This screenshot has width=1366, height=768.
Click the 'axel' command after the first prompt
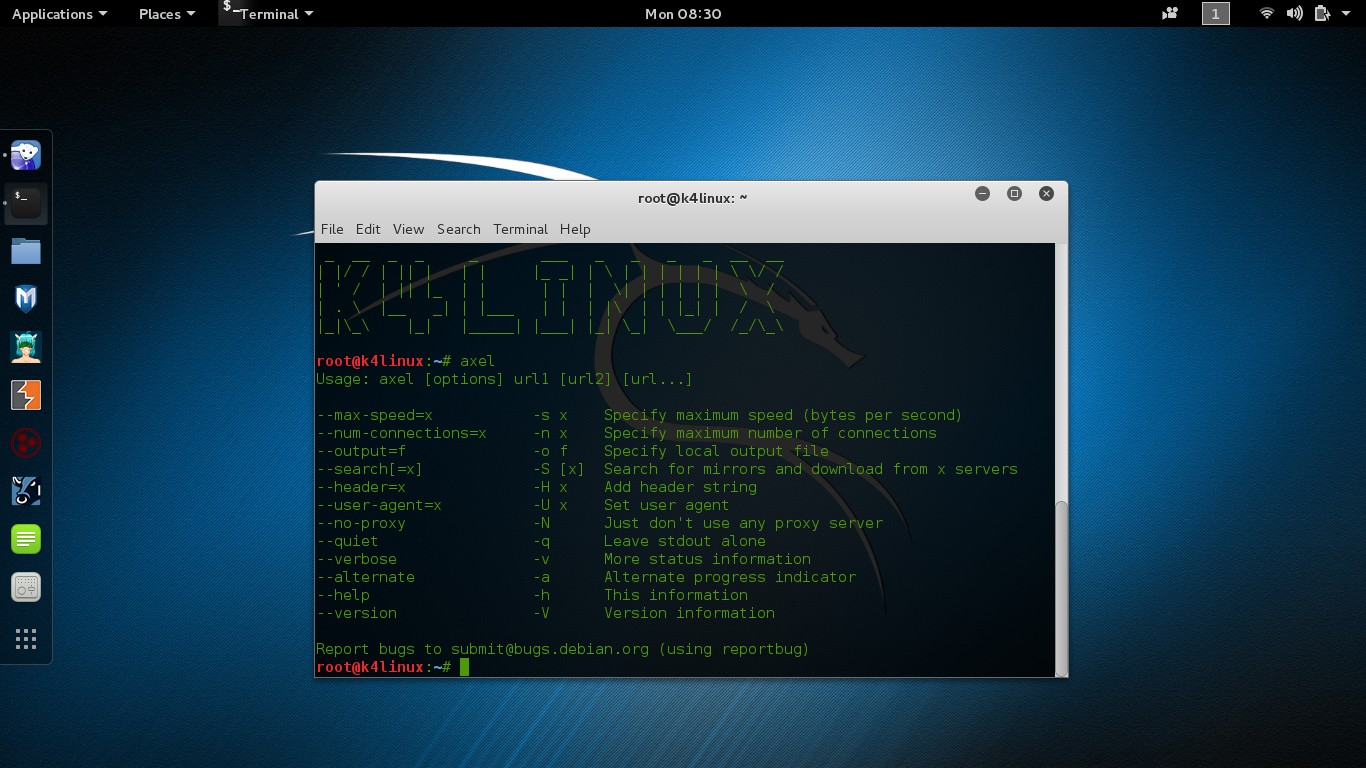(478, 361)
